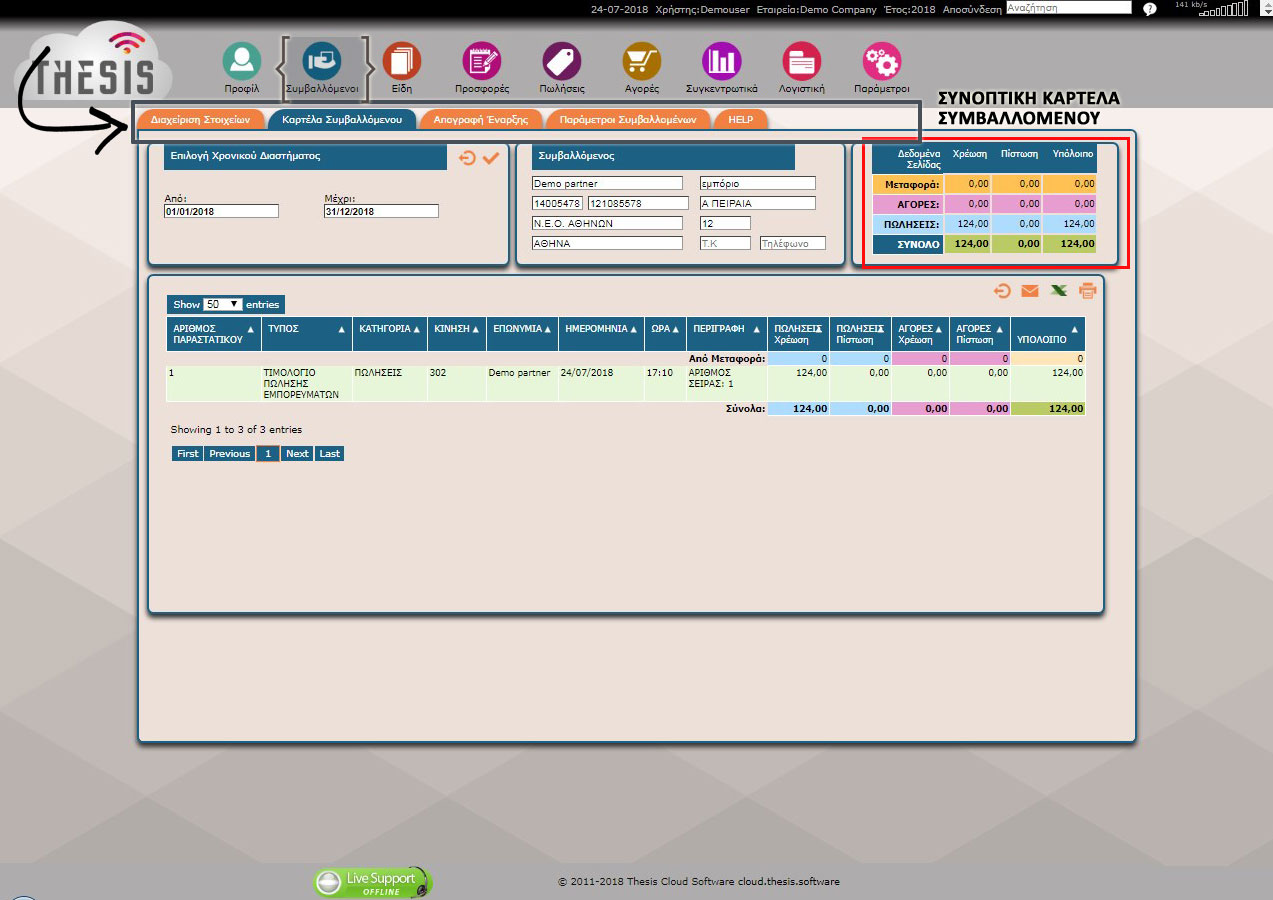Open the Παράμετροι gears icon
Image resolution: width=1273 pixels, height=900 pixels.
(x=881, y=62)
